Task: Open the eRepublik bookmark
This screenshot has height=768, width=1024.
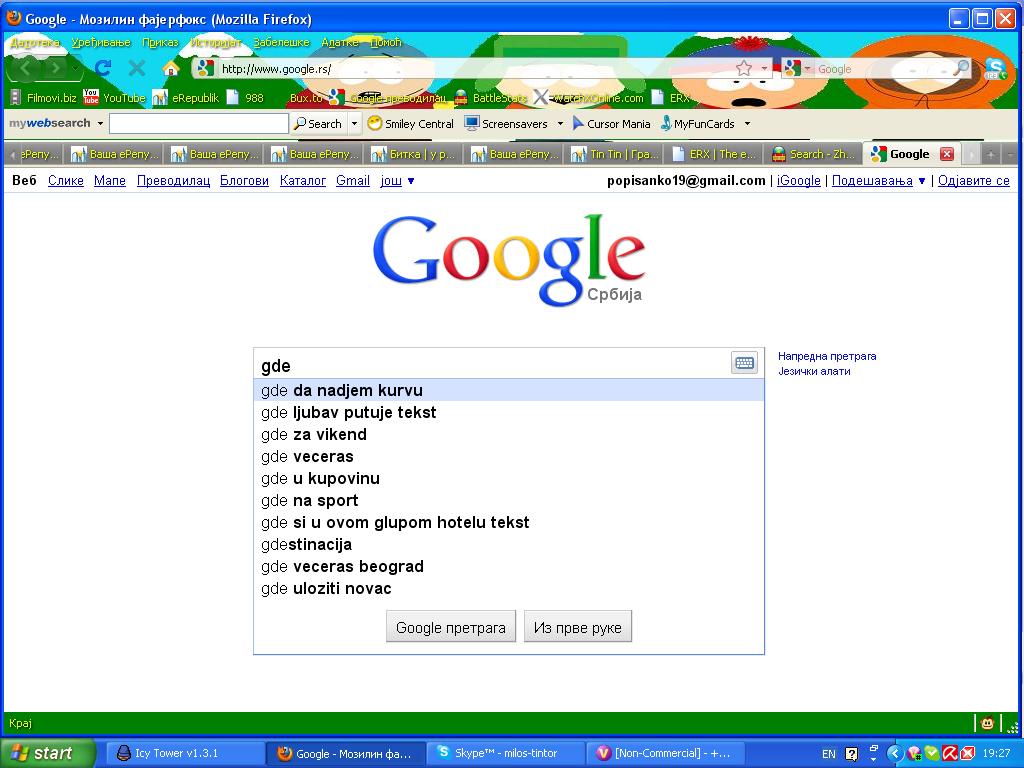Action: click(186, 98)
